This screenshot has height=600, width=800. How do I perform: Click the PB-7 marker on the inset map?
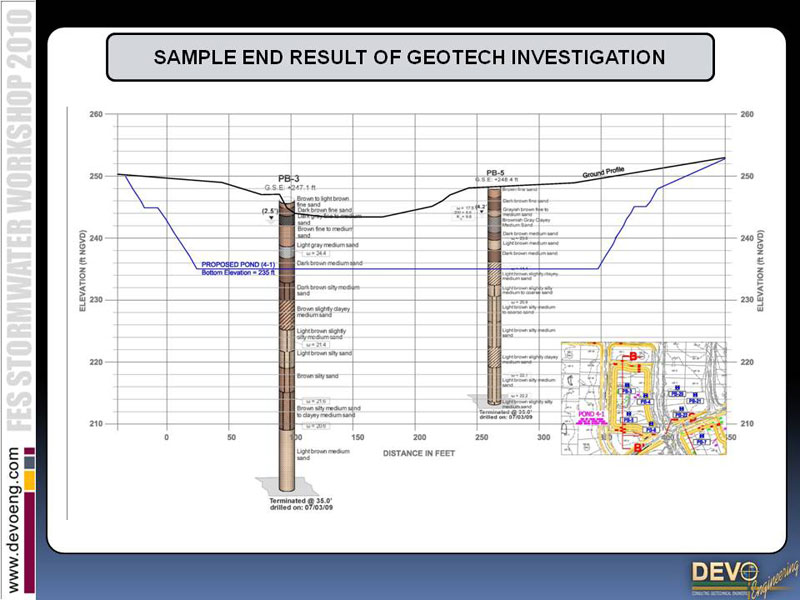tap(700, 441)
